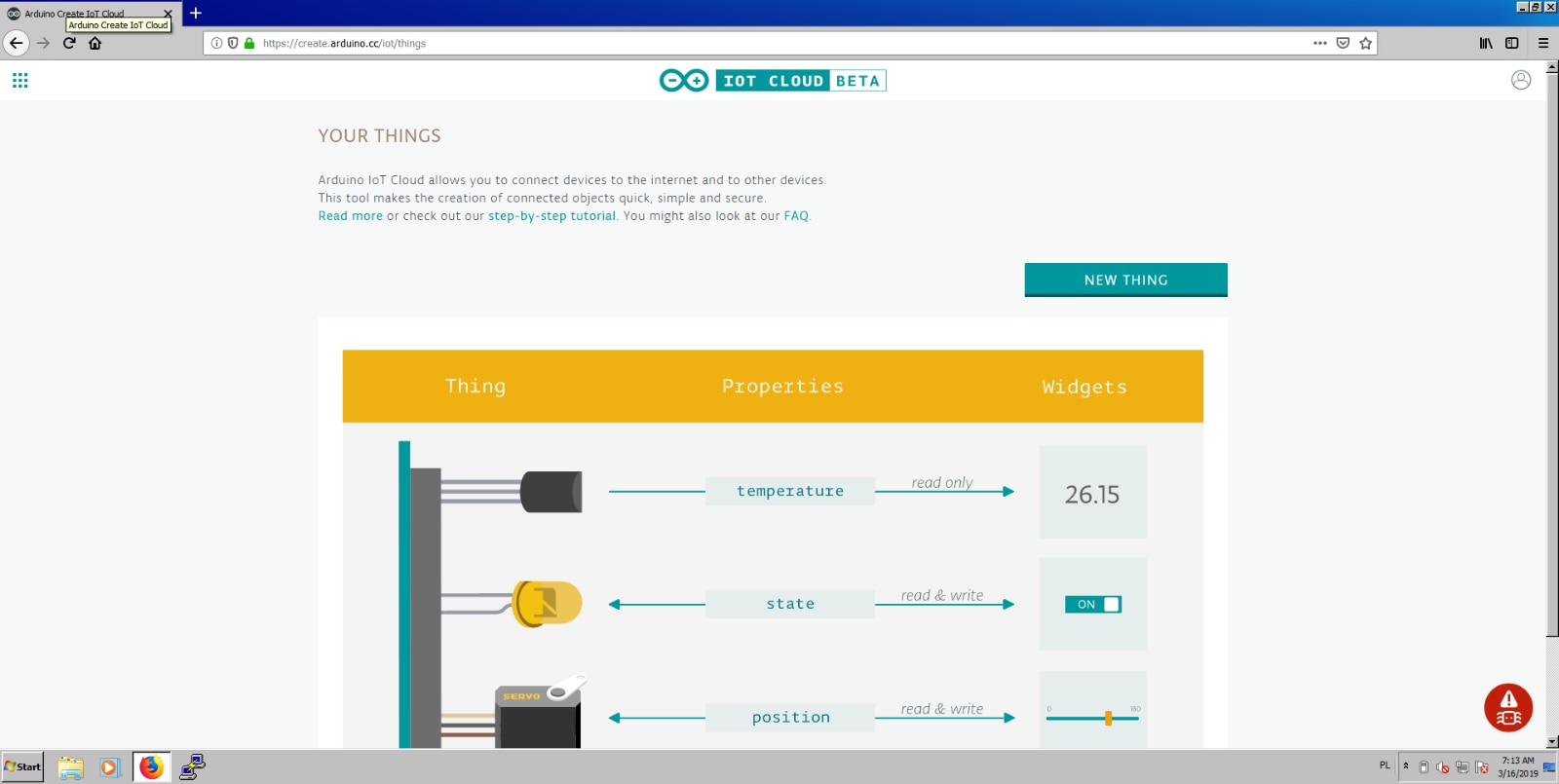Screen dimensions: 1559x784
Task: Open the PuTTY taskbar icon
Action: pyautogui.click(x=192, y=767)
